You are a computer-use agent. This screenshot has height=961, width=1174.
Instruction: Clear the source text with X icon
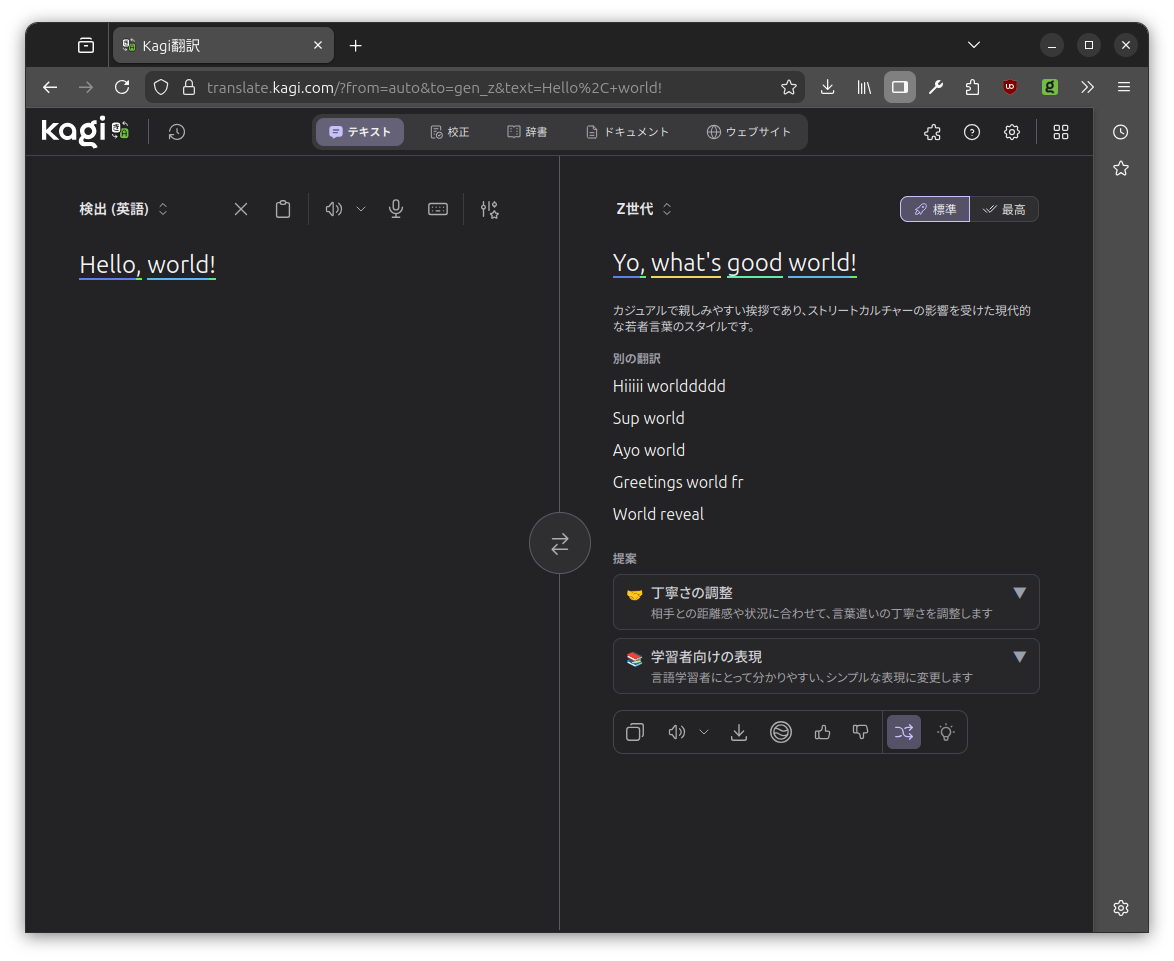tap(241, 209)
